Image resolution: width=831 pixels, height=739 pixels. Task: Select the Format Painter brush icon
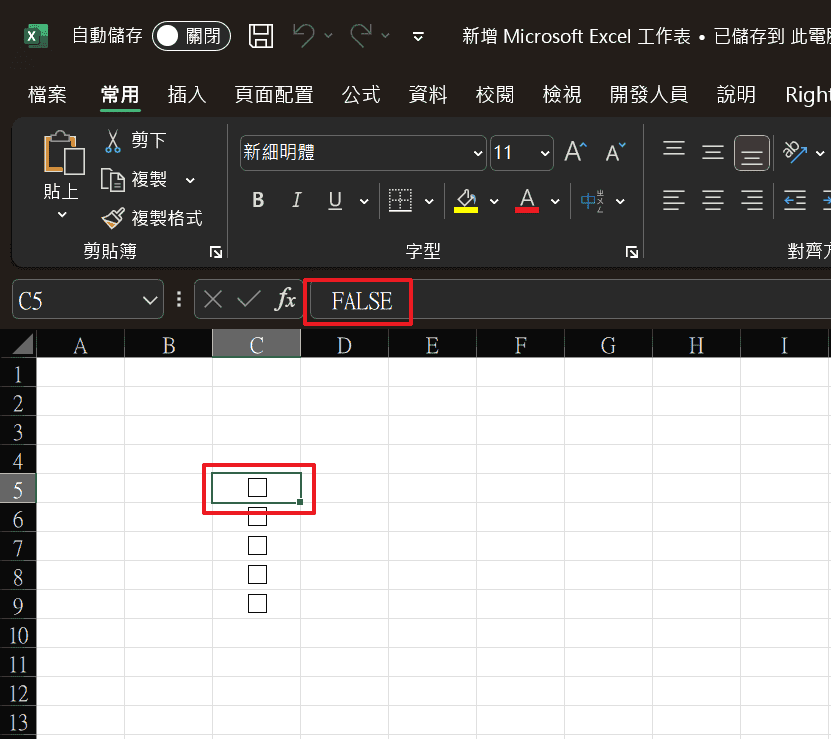[113, 218]
